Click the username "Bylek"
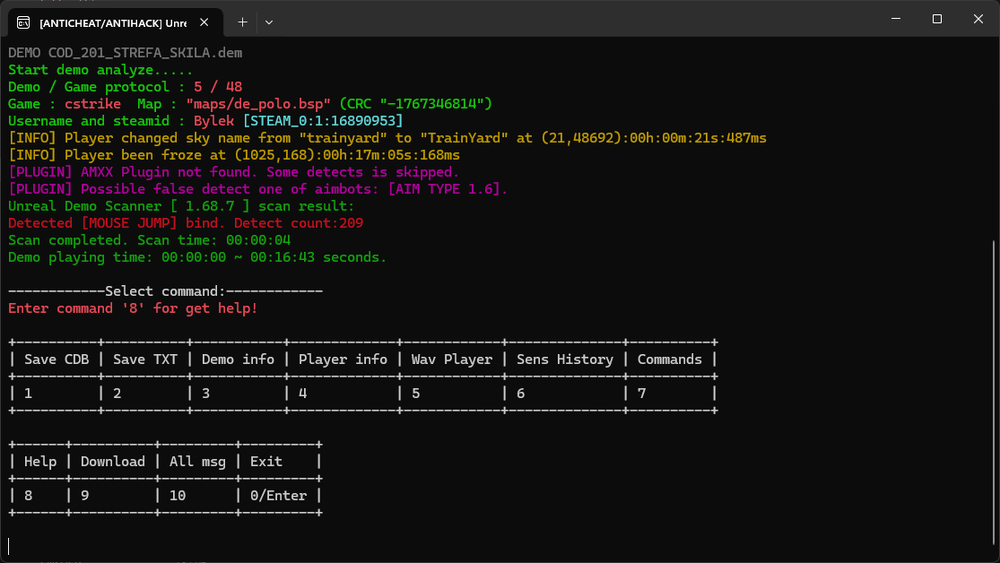Image resolution: width=1000 pixels, height=563 pixels. 214,121
